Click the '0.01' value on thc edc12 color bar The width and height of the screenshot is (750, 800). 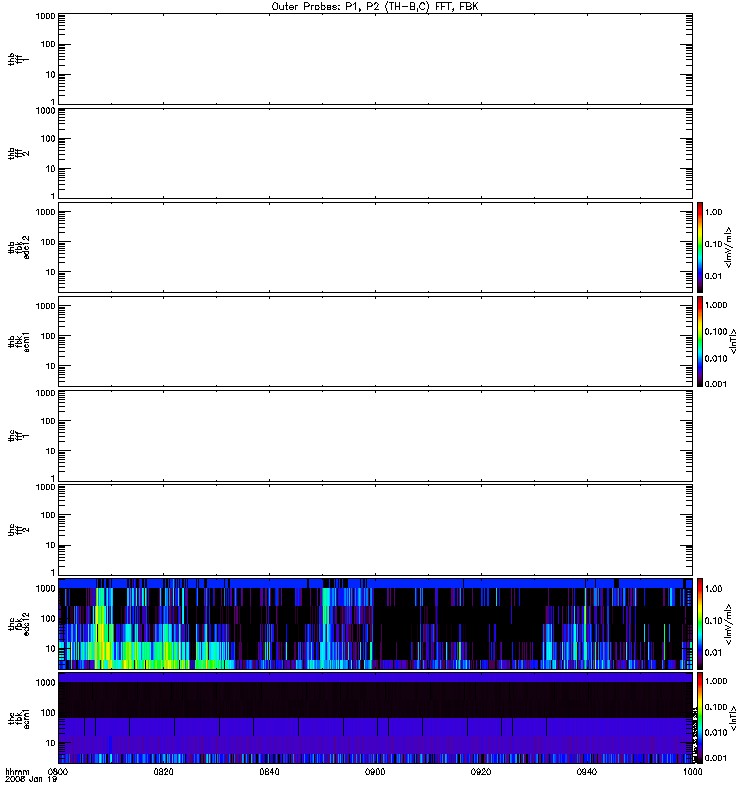tap(713, 653)
